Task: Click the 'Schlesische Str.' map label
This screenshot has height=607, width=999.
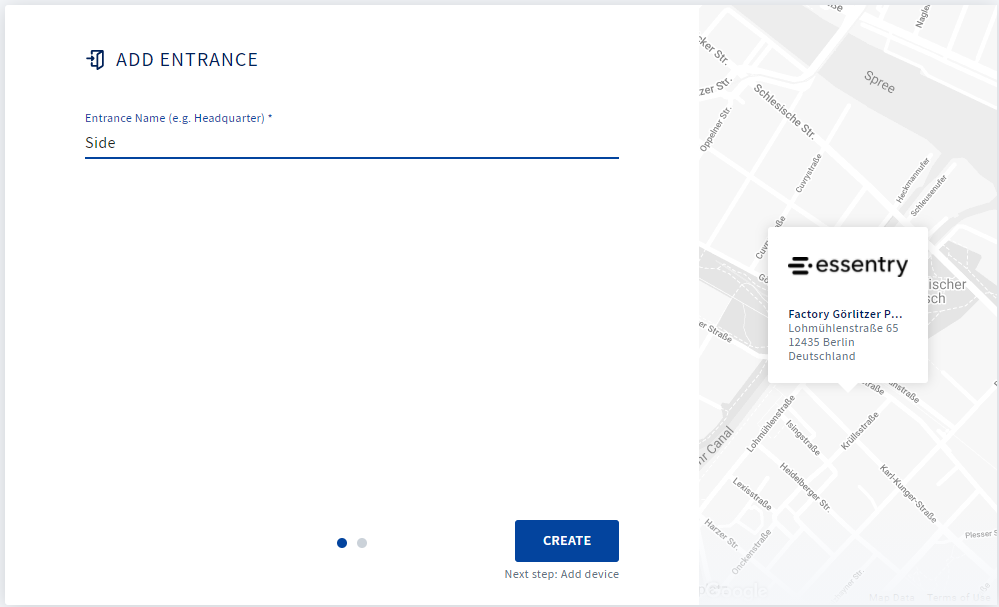Action: click(x=784, y=111)
